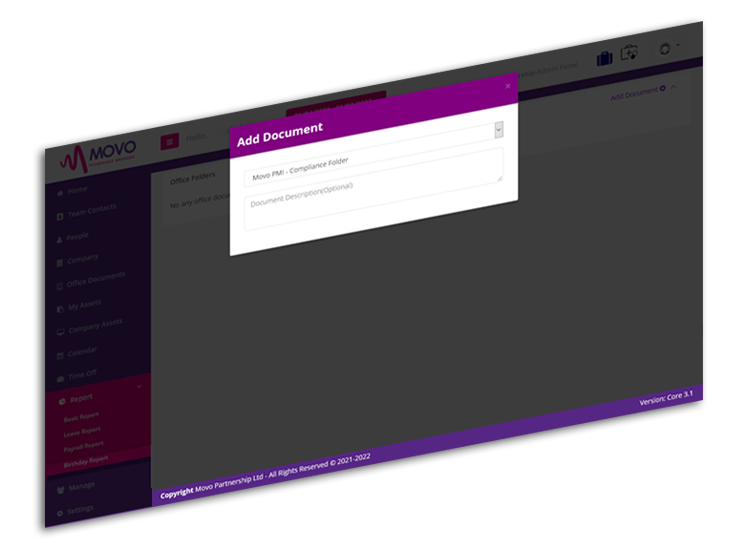Screen dimensions: 744x560
Task: Open Leave Report
Action: pyautogui.click(x=82, y=431)
